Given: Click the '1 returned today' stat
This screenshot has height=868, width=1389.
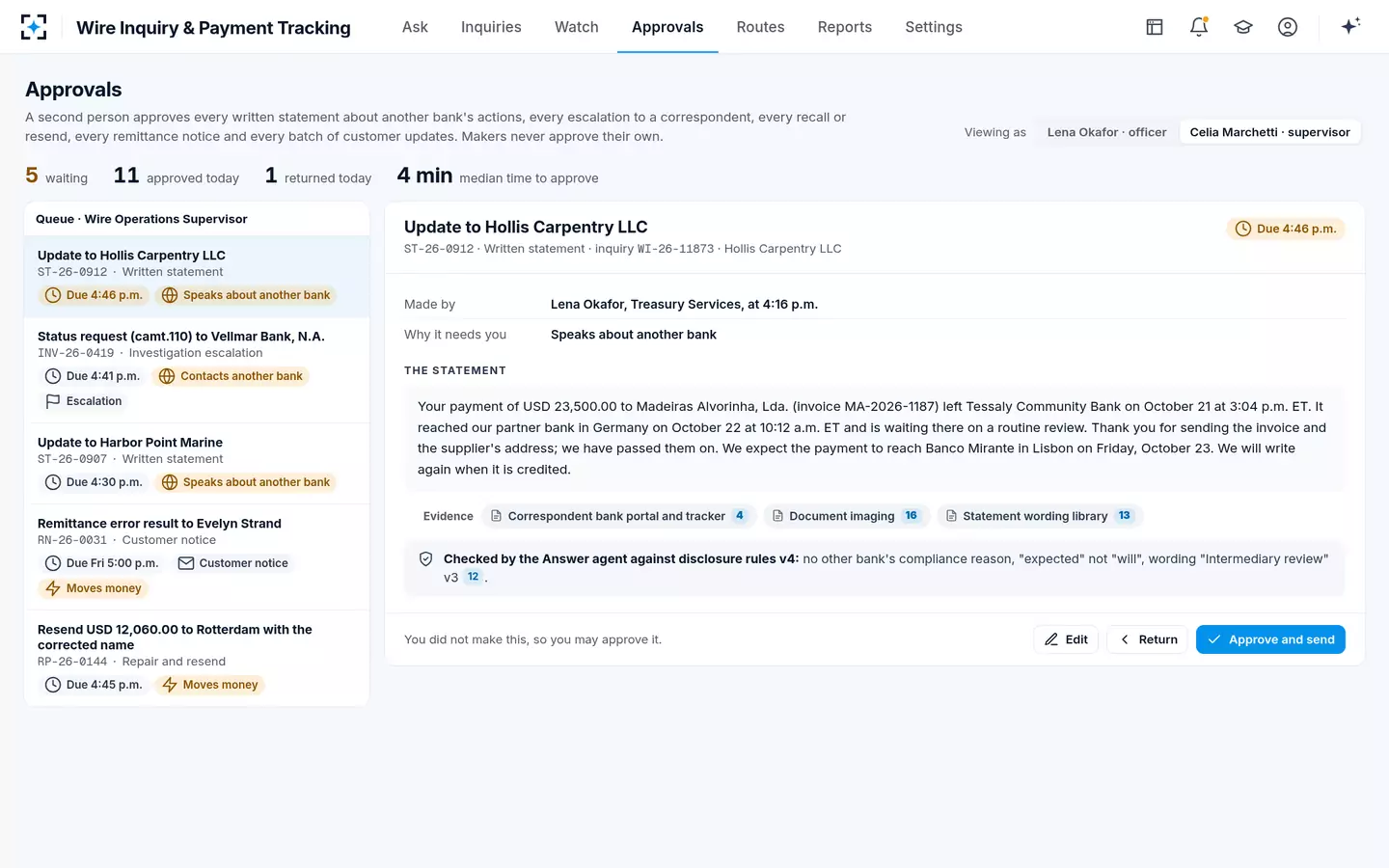Looking at the screenshot, I should [x=318, y=176].
